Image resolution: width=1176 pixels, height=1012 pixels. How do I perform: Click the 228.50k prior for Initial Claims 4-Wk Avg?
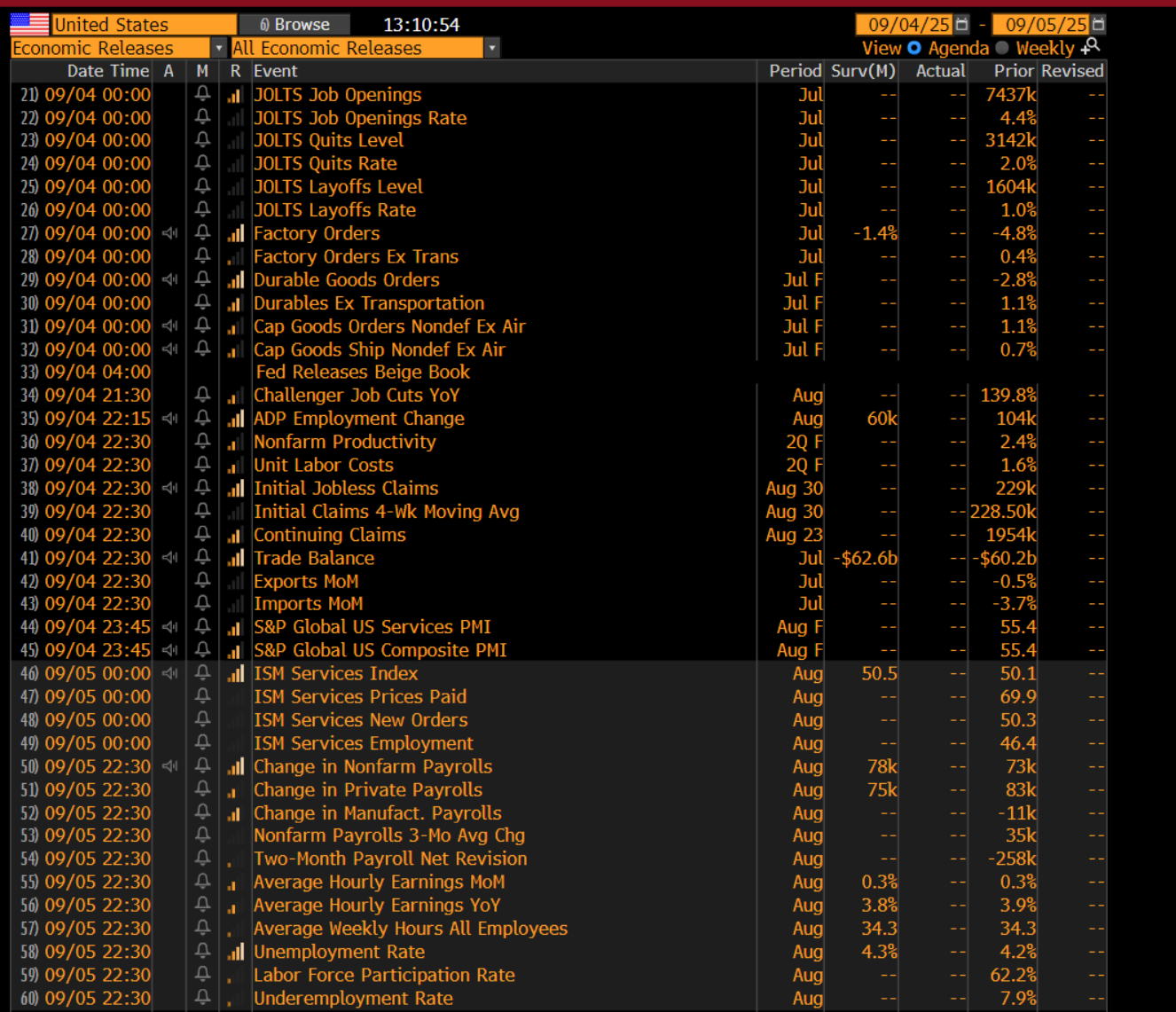[x=1003, y=512]
